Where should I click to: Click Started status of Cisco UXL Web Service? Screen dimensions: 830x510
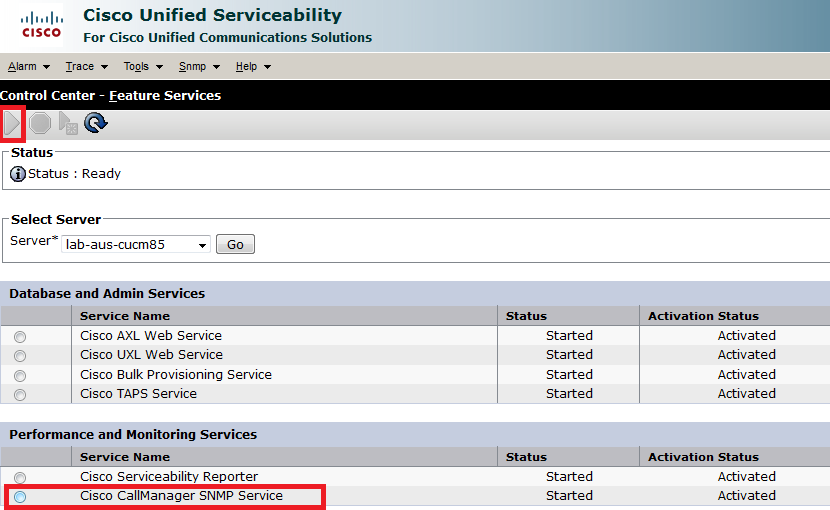[569, 354]
